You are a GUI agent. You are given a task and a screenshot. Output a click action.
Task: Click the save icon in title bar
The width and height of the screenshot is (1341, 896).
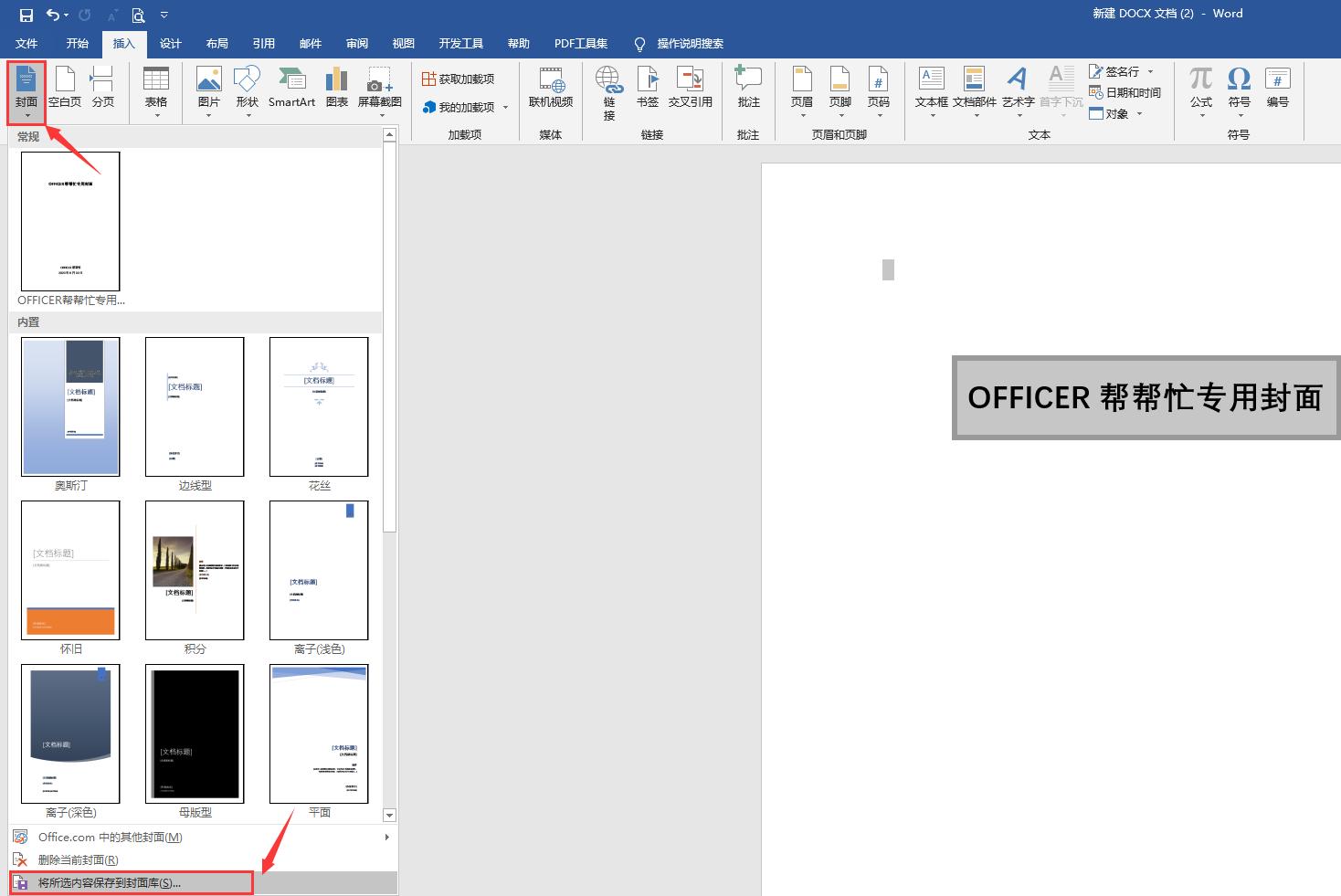pyautogui.click(x=26, y=15)
